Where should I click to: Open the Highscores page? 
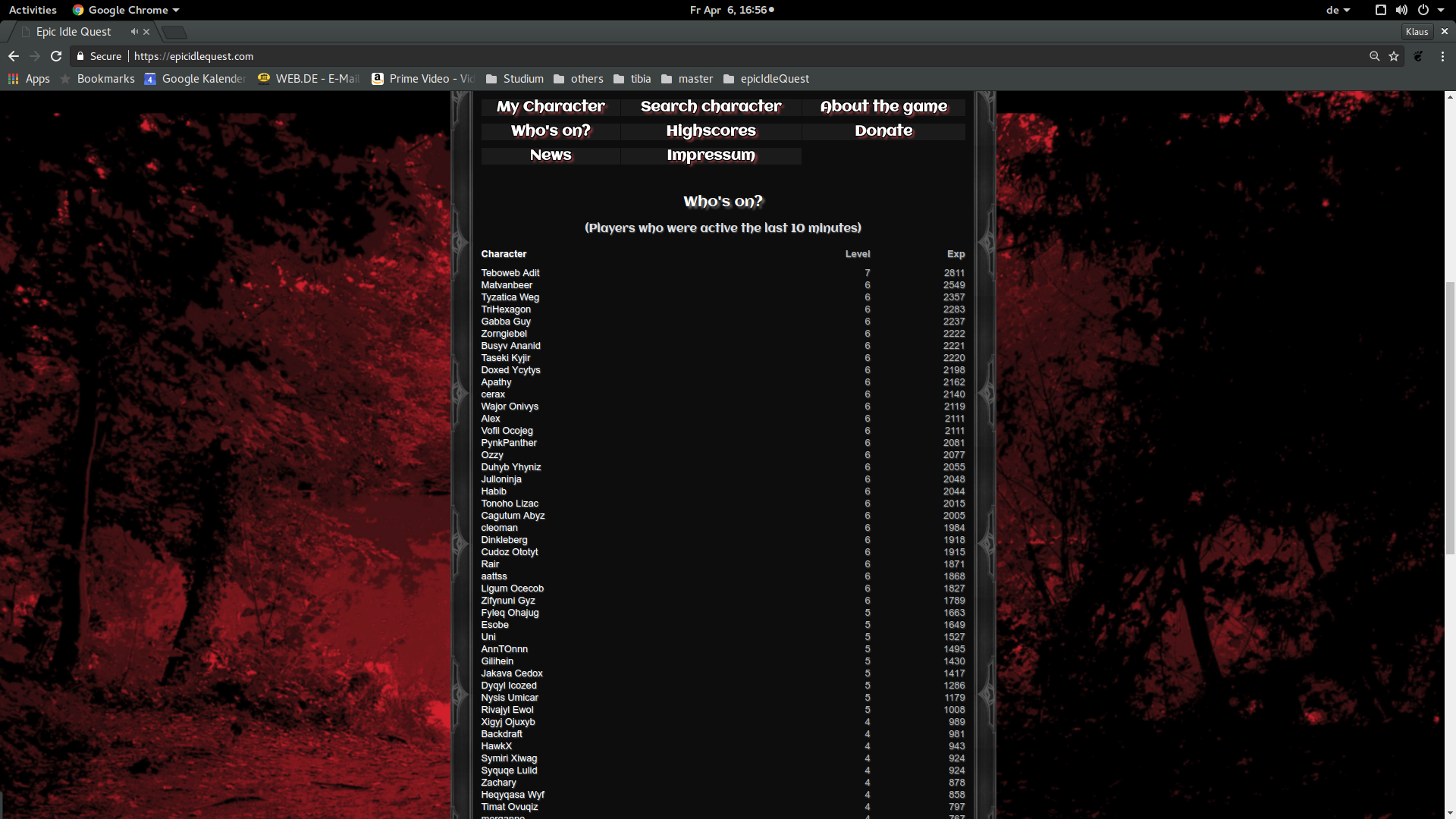click(x=711, y=130)
